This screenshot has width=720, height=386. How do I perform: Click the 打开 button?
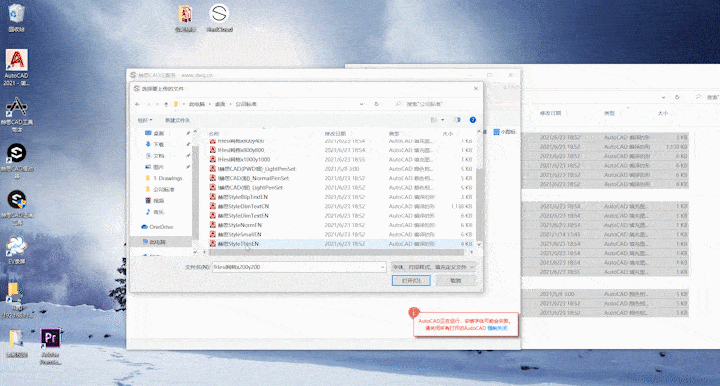coord(411,280)
